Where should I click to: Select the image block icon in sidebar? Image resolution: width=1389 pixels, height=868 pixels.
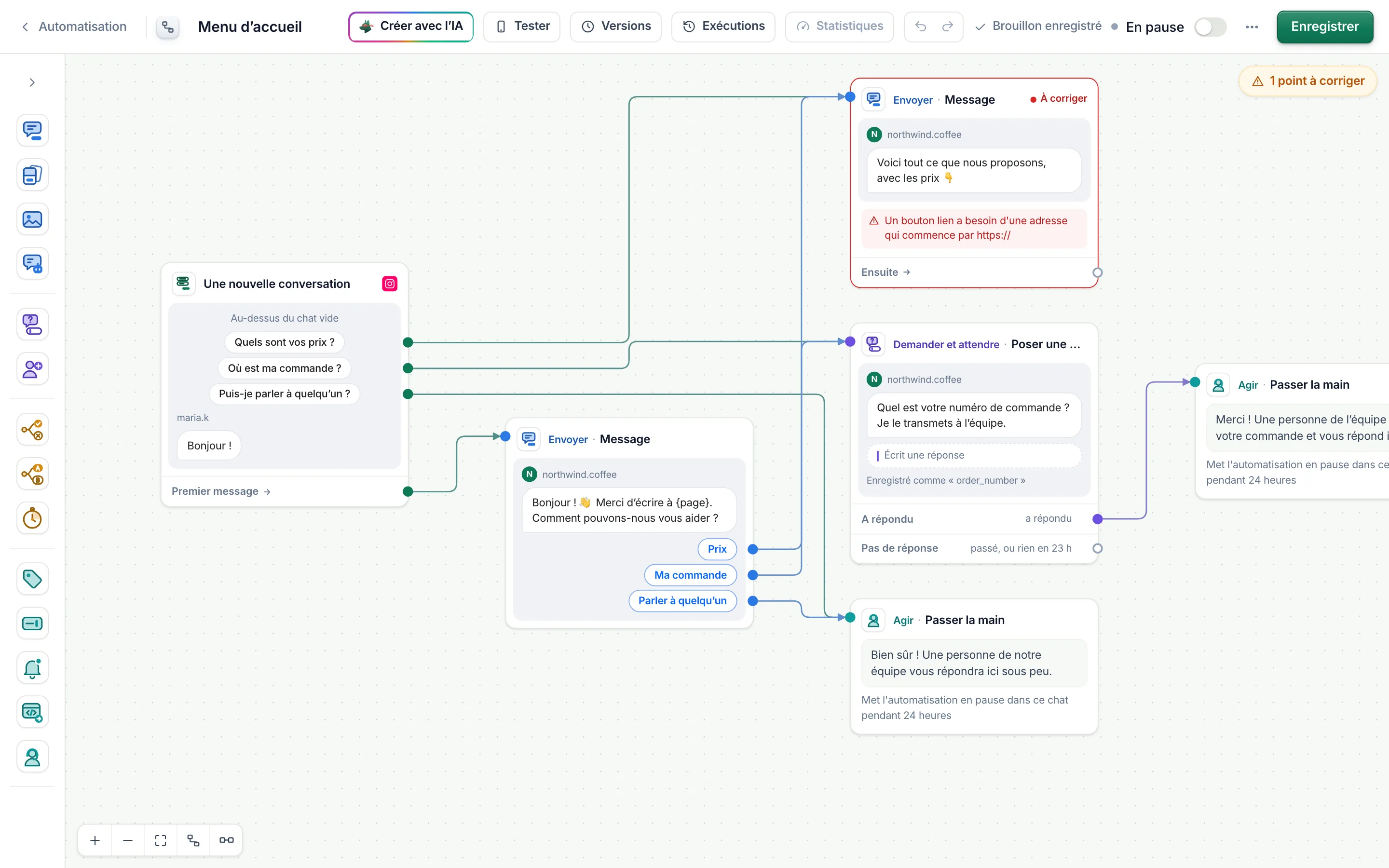[32, 219]
